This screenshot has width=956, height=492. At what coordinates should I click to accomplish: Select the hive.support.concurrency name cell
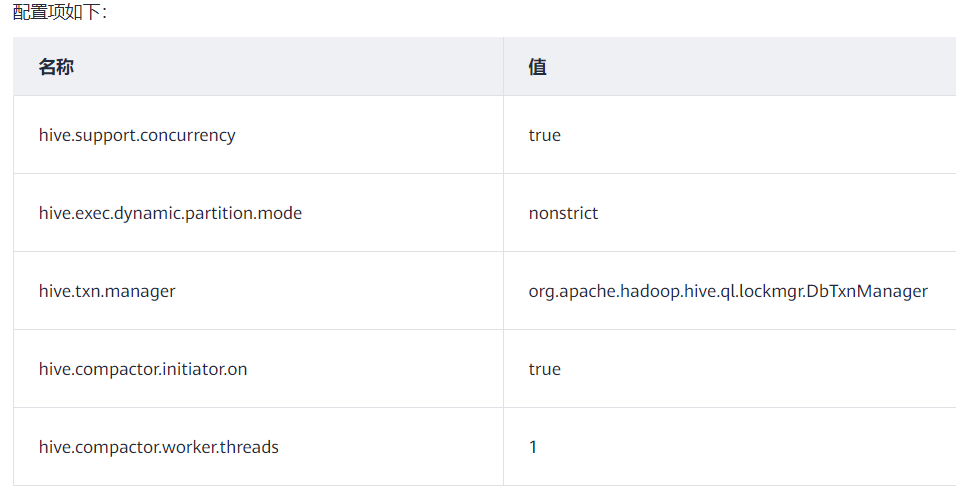click(x=137, y=135)
